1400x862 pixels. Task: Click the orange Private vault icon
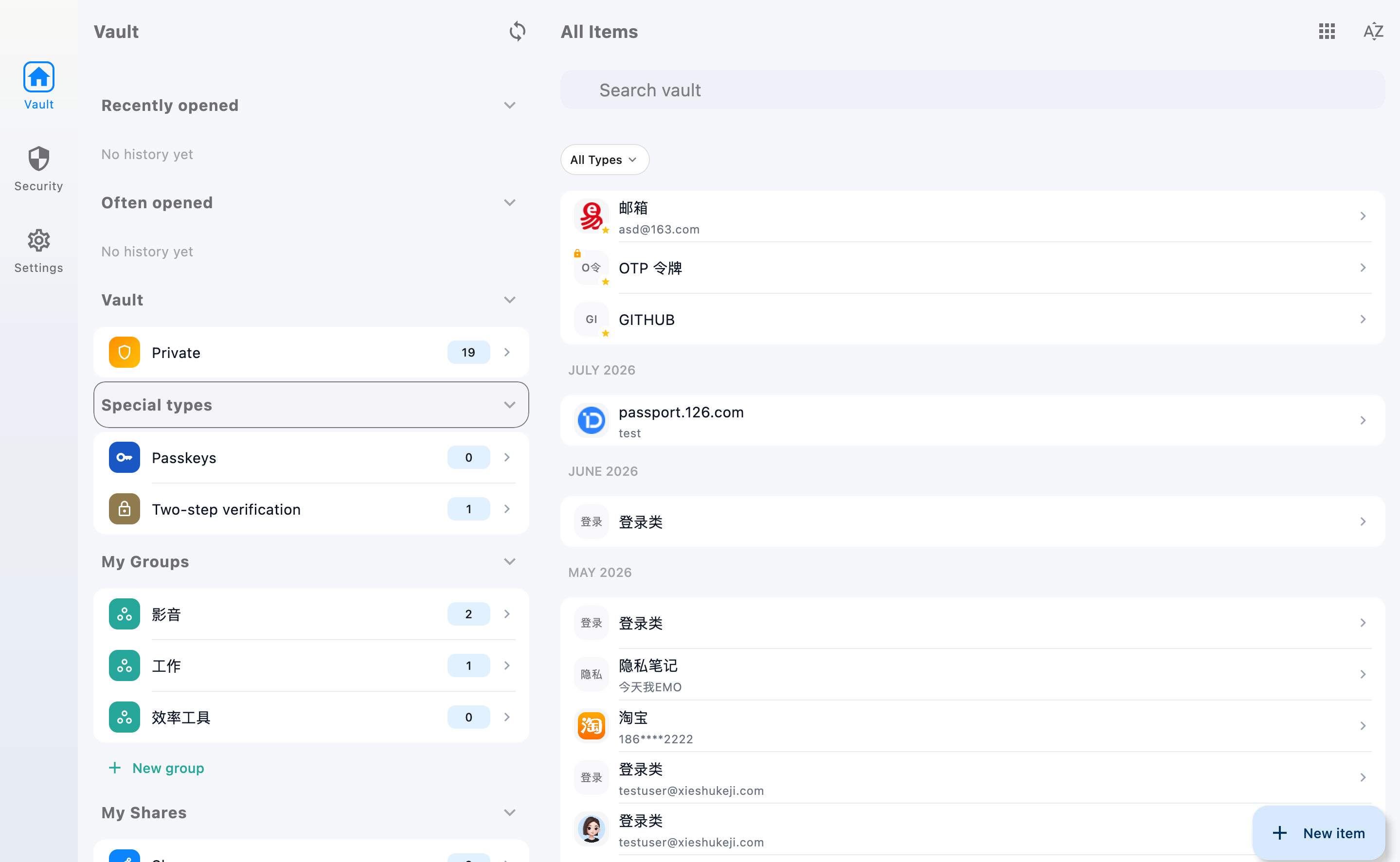click(x=124, y=352)
